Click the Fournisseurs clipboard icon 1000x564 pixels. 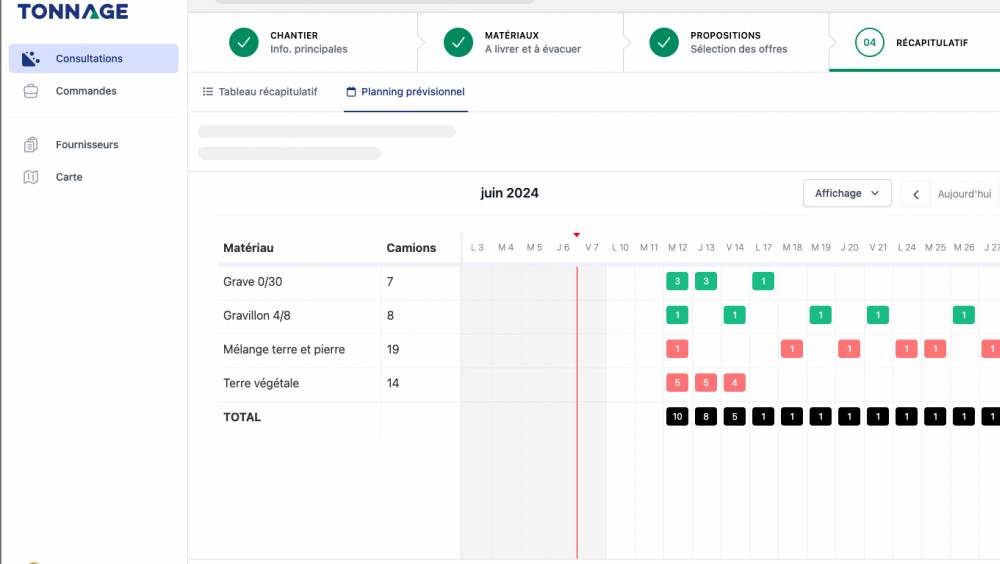click(31, 145)
